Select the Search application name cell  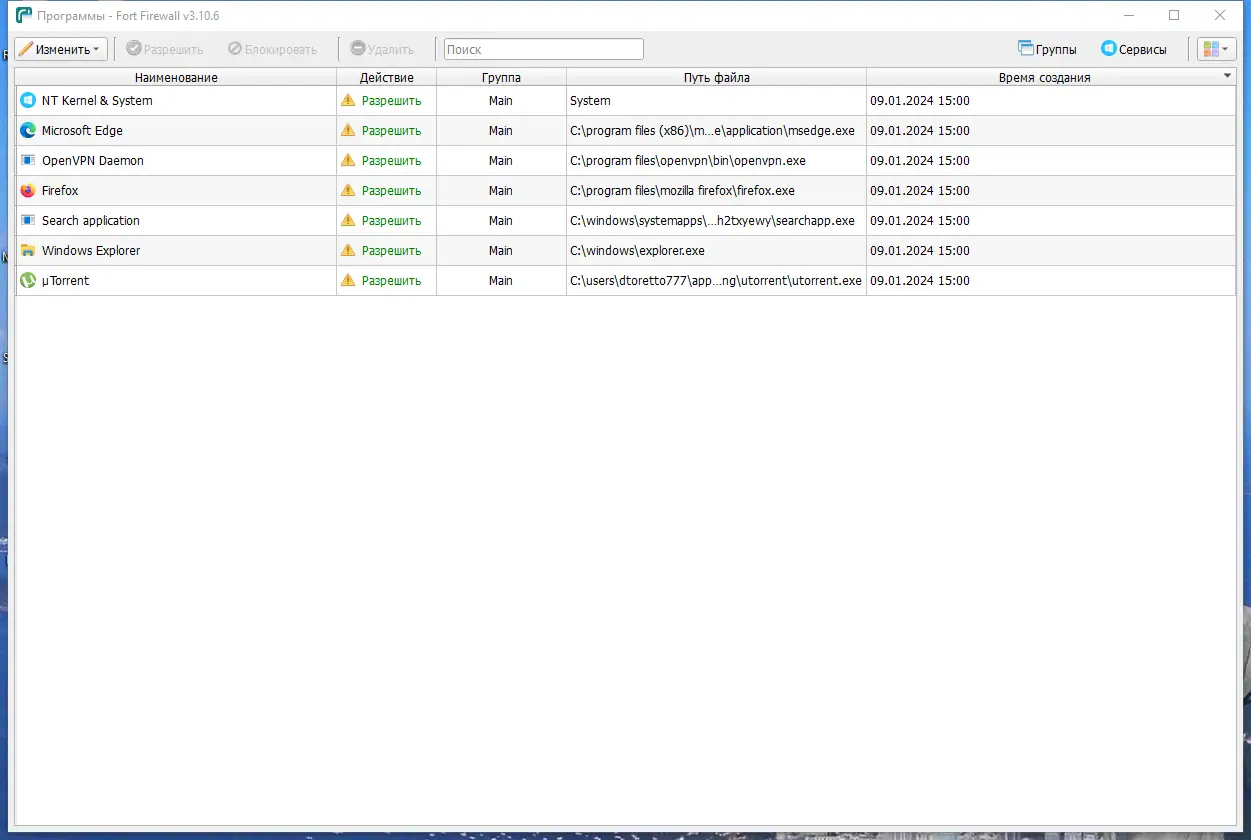coord(176,221)
